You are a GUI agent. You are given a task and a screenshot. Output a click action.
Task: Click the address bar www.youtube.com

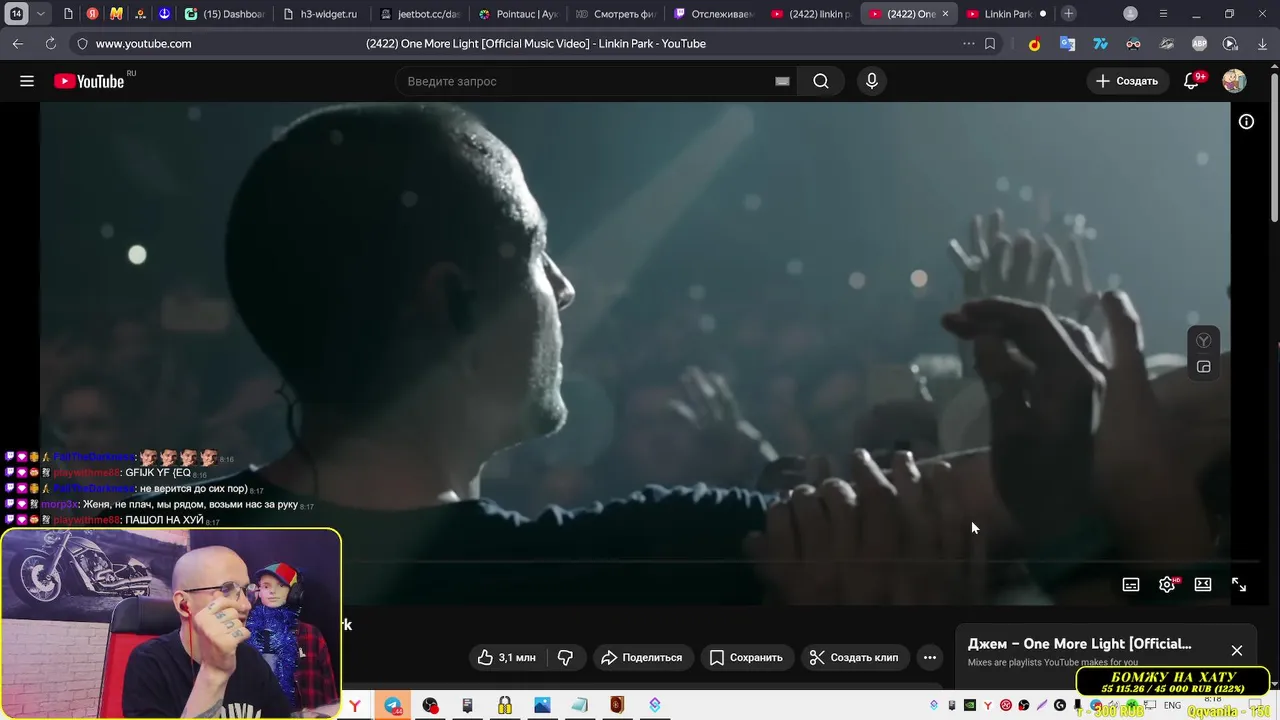(143, 44)
